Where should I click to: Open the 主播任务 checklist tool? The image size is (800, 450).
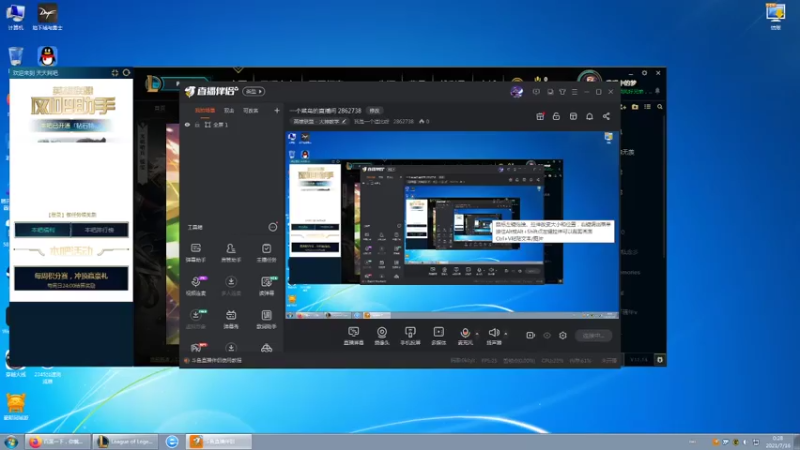click(x=266, y=253)
